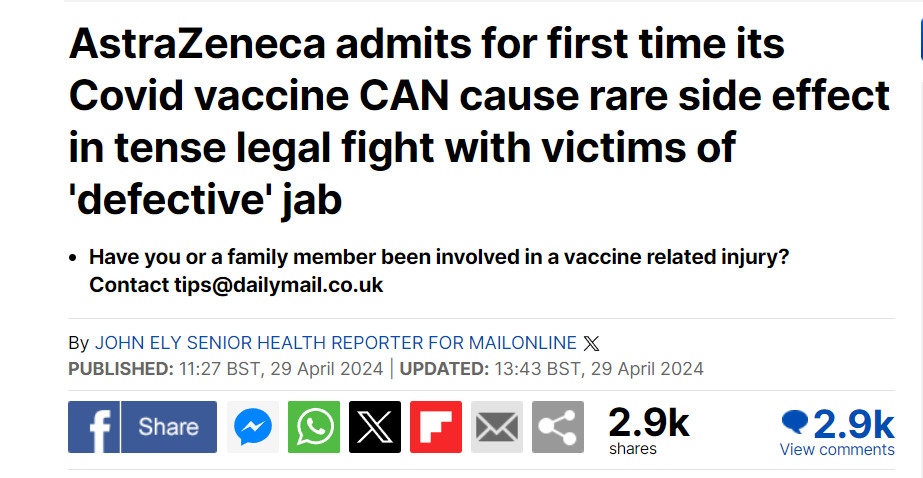Click the blue 2.9k comments count
The image size is (923, 478).
click(854, 423)
